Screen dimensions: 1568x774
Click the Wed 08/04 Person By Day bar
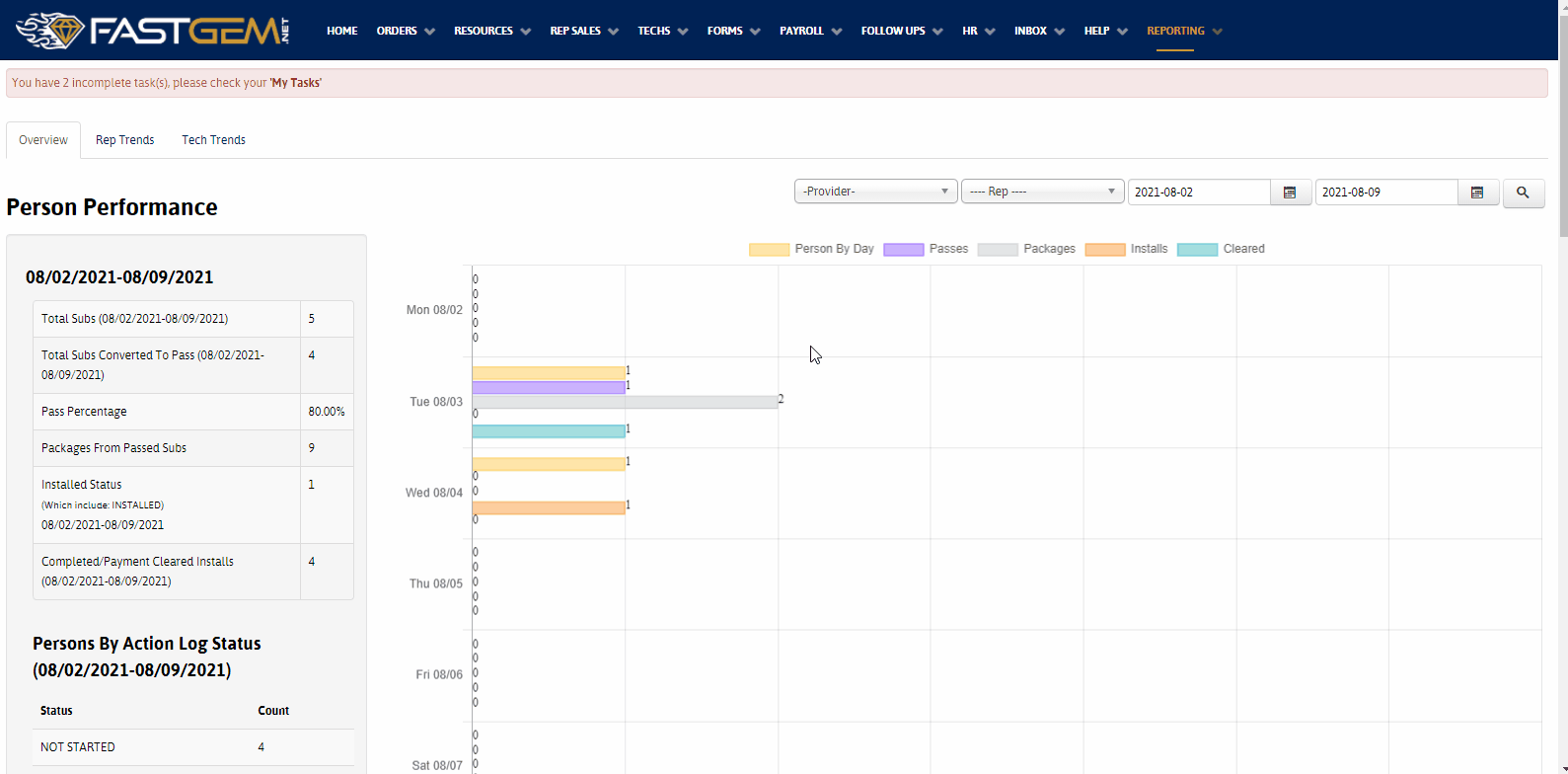pos(549,464)
